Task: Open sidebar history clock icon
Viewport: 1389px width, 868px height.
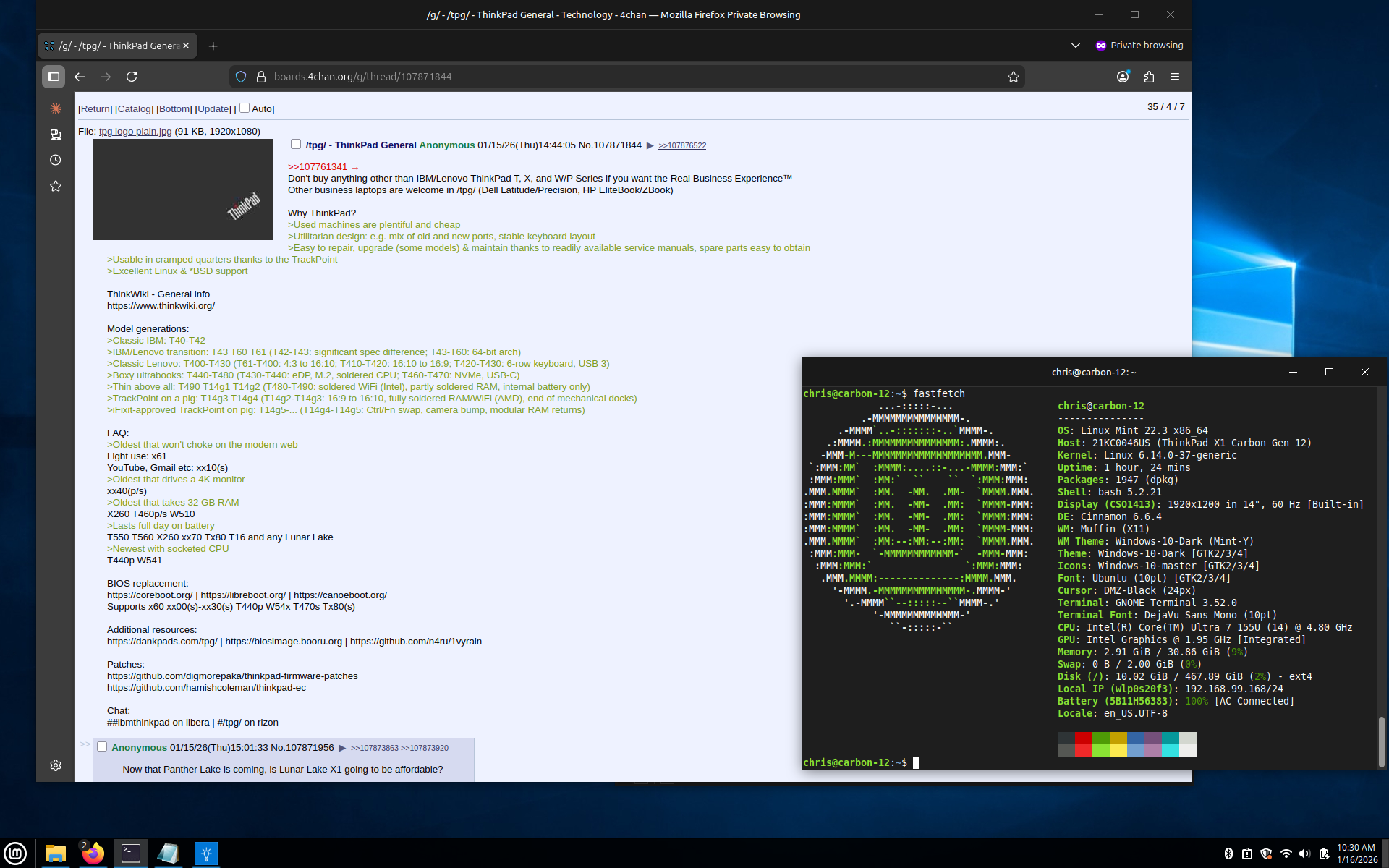Action: pyautogui.click(x=56, y=161)
